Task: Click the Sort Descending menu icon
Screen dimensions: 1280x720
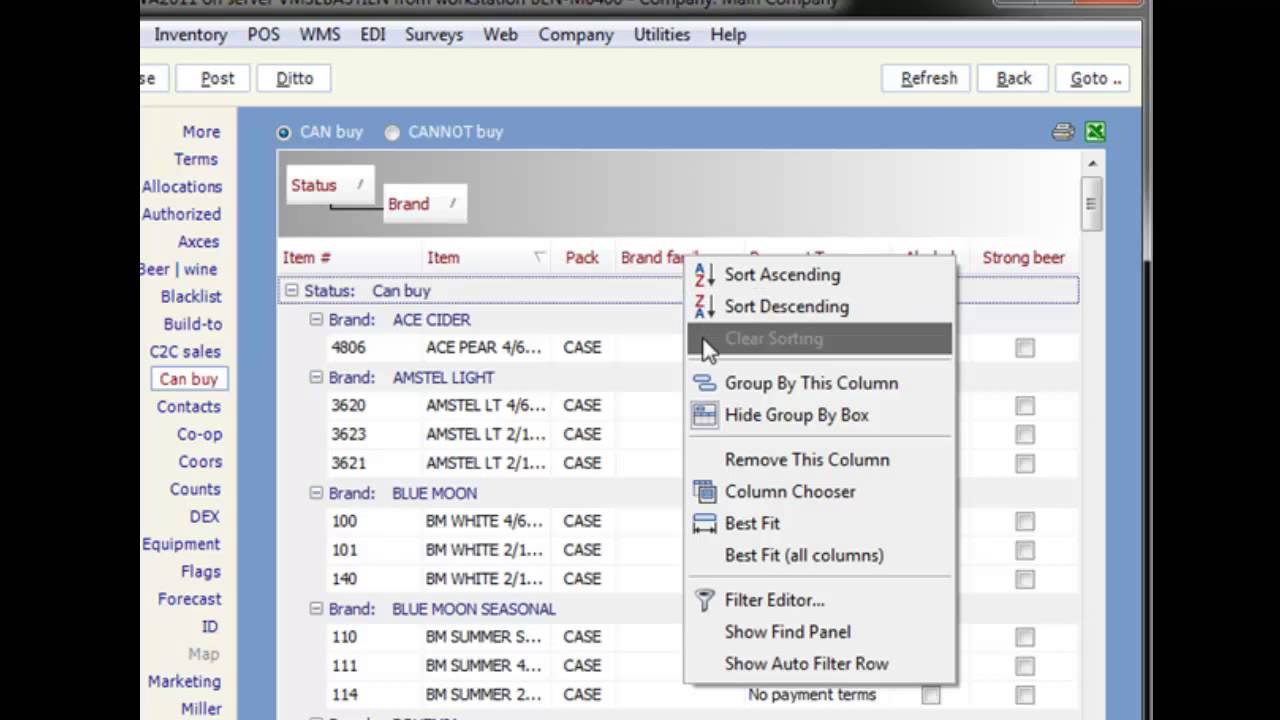Action: [705, 307]
